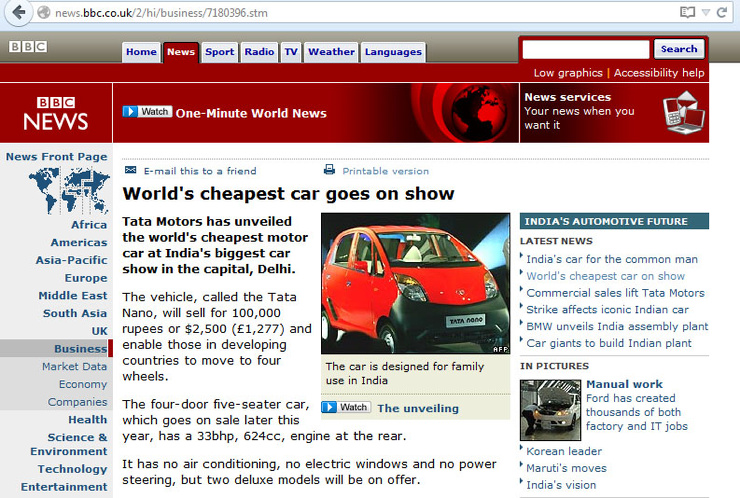The height and width of the screenshot is (498, 740).
Task: Open the Low graphics link
Action: click(567, 73)
